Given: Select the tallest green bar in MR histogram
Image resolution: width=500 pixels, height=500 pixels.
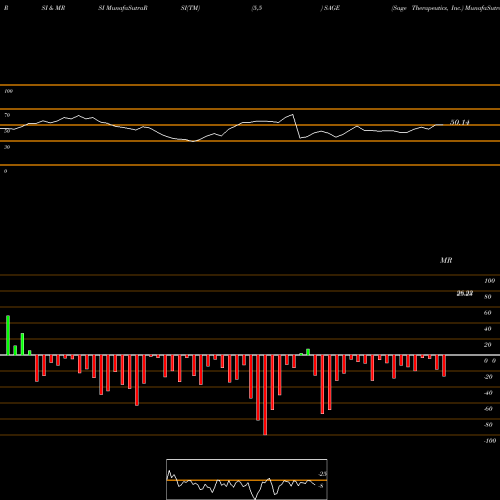Looking at the screenshot, I should click(x=8, y=335).
